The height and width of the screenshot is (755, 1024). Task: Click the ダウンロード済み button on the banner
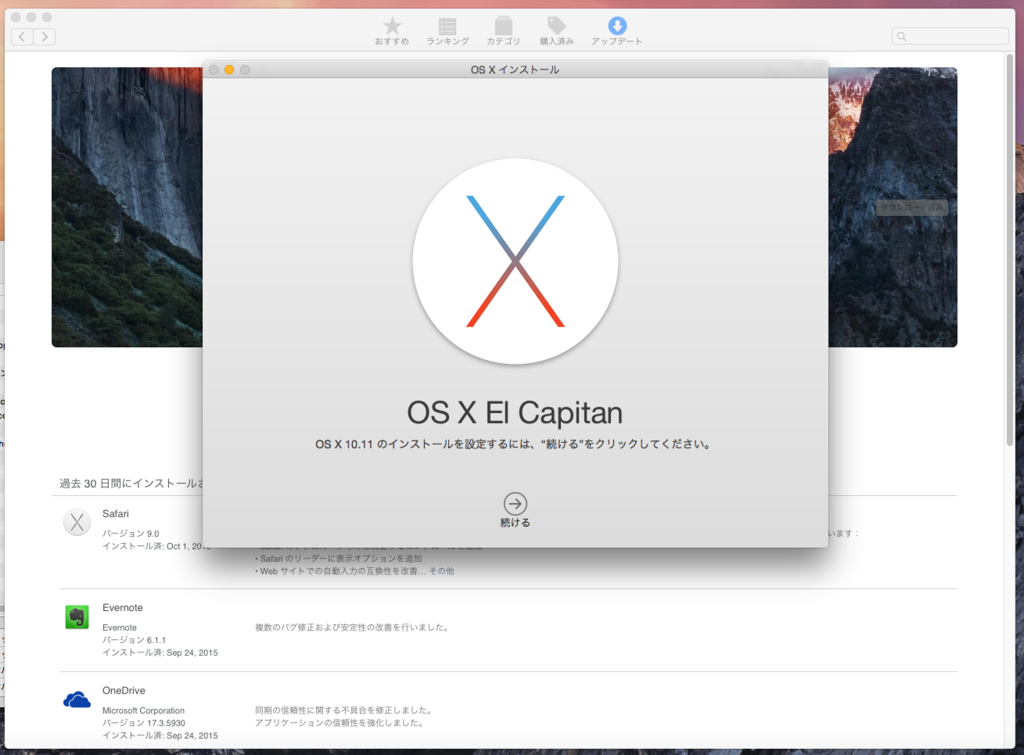pyautogui.click(x=912, y=208)
